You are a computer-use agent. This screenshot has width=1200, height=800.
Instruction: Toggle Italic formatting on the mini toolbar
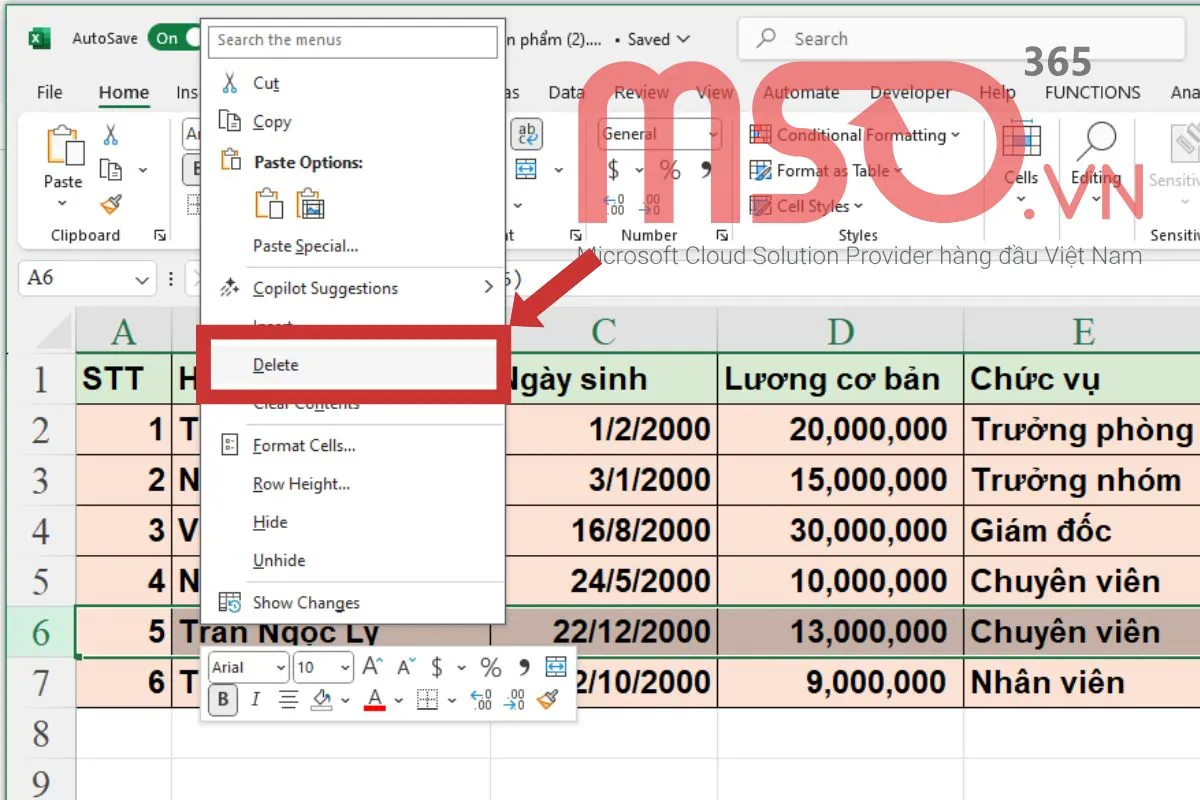255,700
